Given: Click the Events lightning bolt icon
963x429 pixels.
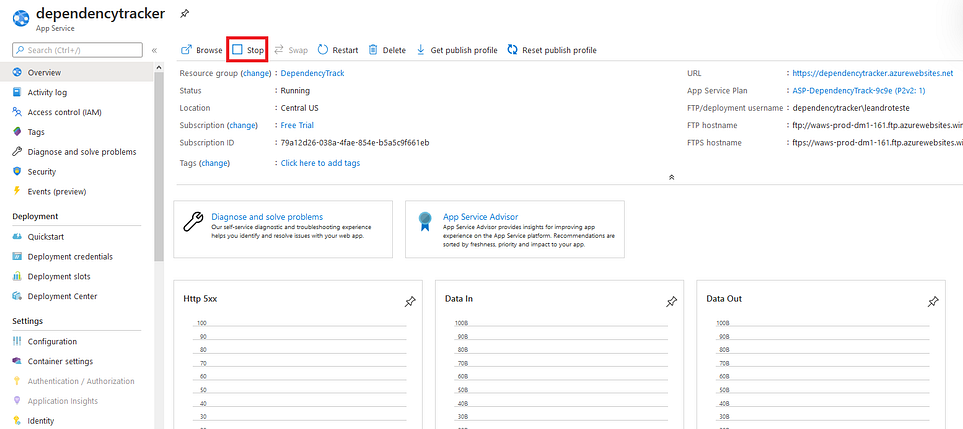Looking at the screenshot, I should click(x=17, y=191).
